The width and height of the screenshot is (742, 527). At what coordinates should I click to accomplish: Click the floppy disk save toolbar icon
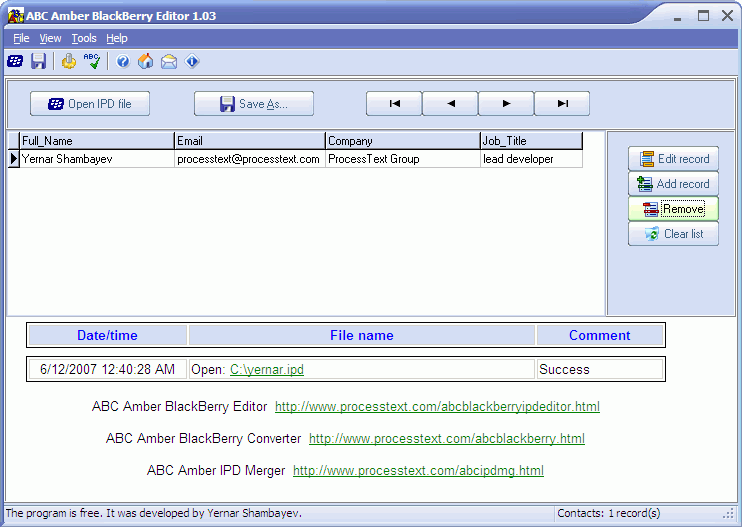pyautogui.click(x=38, y=61)
